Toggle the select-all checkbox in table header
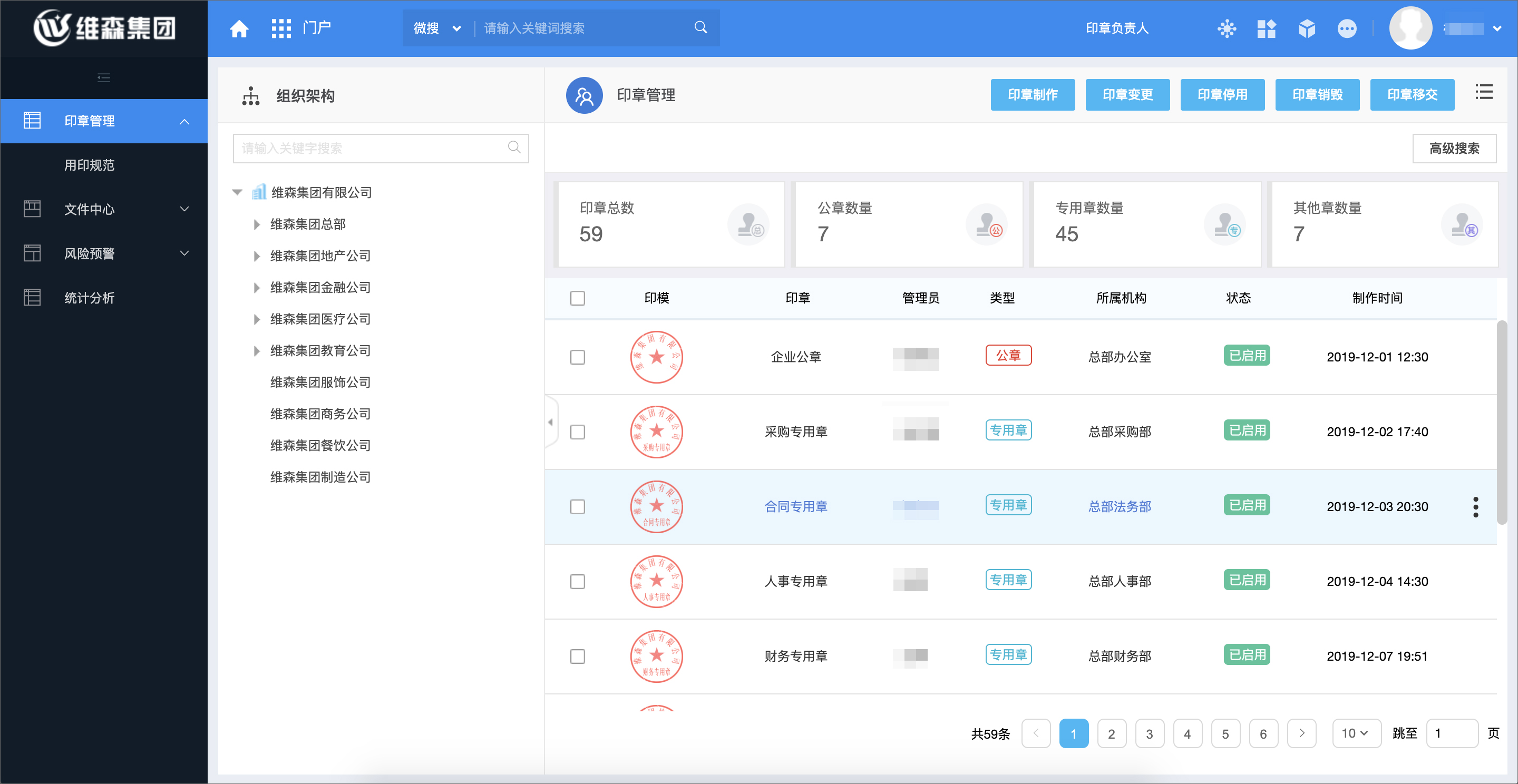The height and width of the screenshot is (784, 1518). tap(578, 298)
